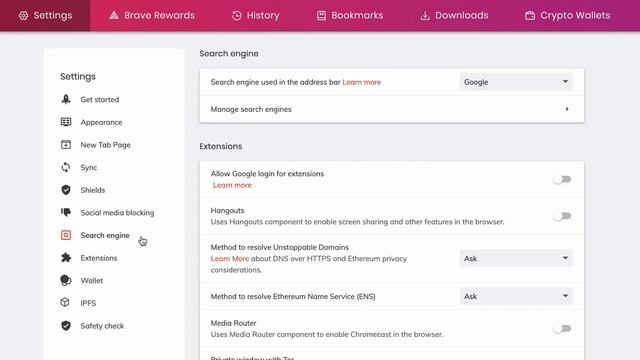
Task: Open the Settings tab
Action: tap(45, 16)
